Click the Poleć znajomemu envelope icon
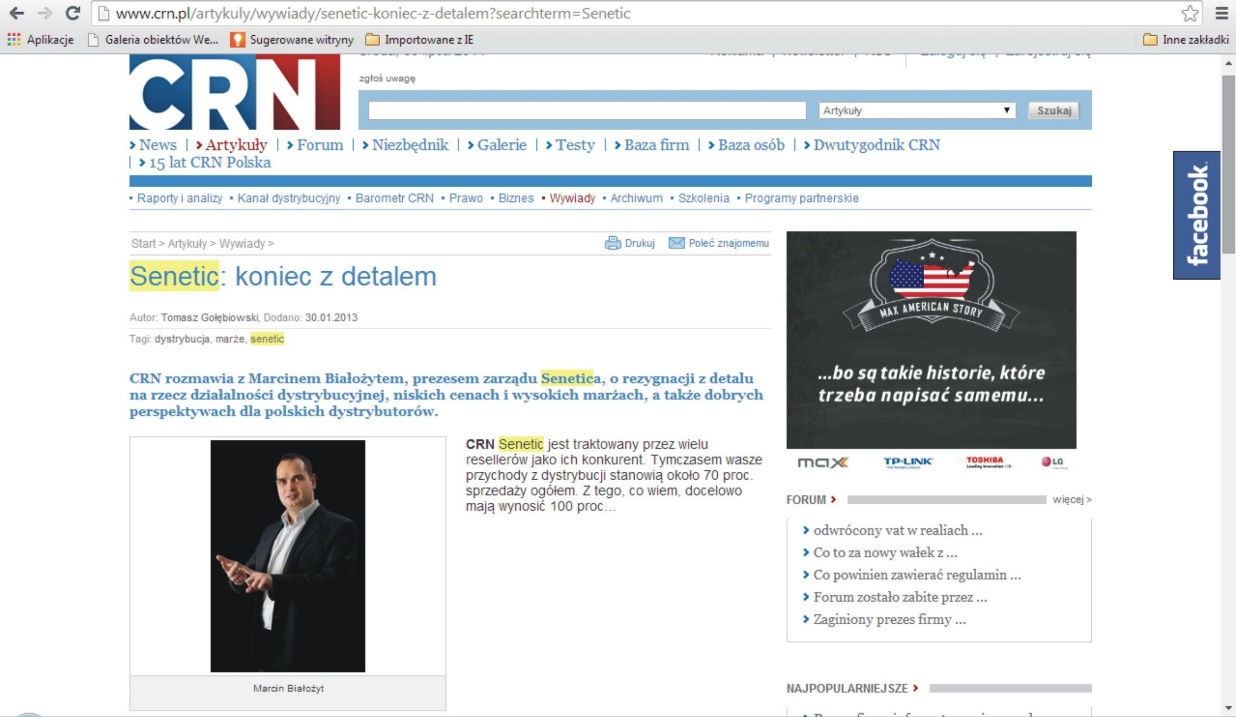The width and height of the screenshot is (1236, 717). pyautogui.click(x=676, y=243)
